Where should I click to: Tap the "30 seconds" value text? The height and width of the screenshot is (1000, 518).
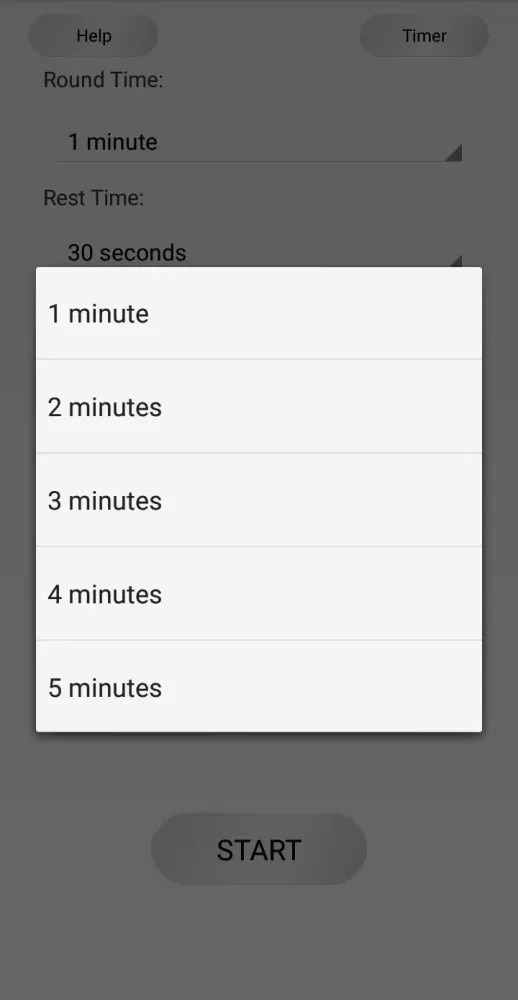(x=127, y=253)
